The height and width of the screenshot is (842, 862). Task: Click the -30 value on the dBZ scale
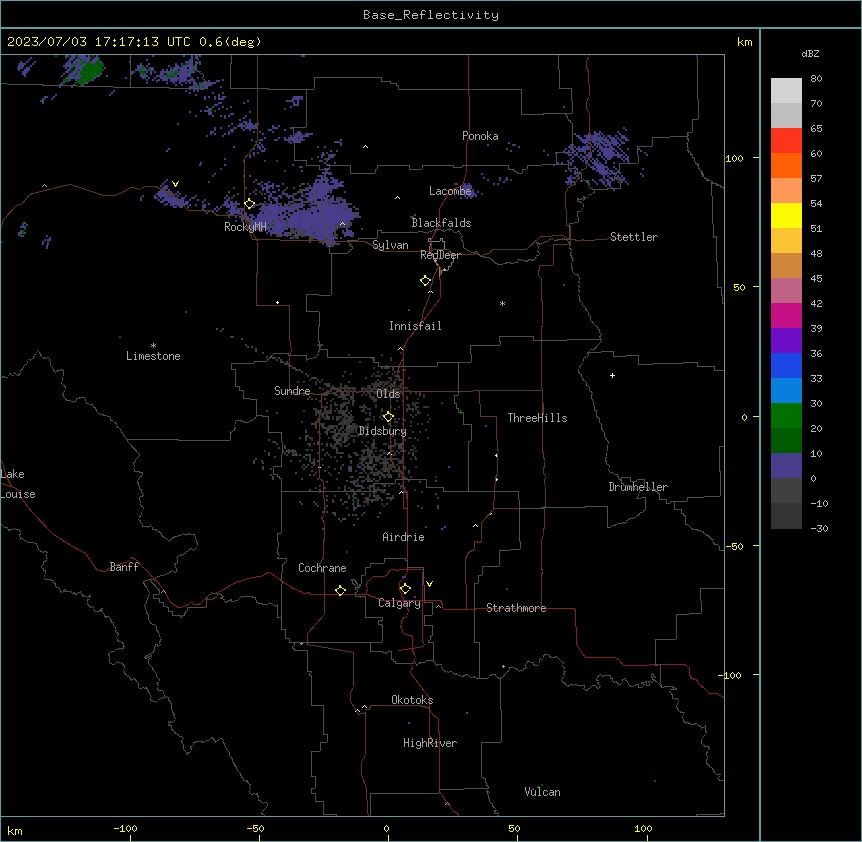coord(819,528)
